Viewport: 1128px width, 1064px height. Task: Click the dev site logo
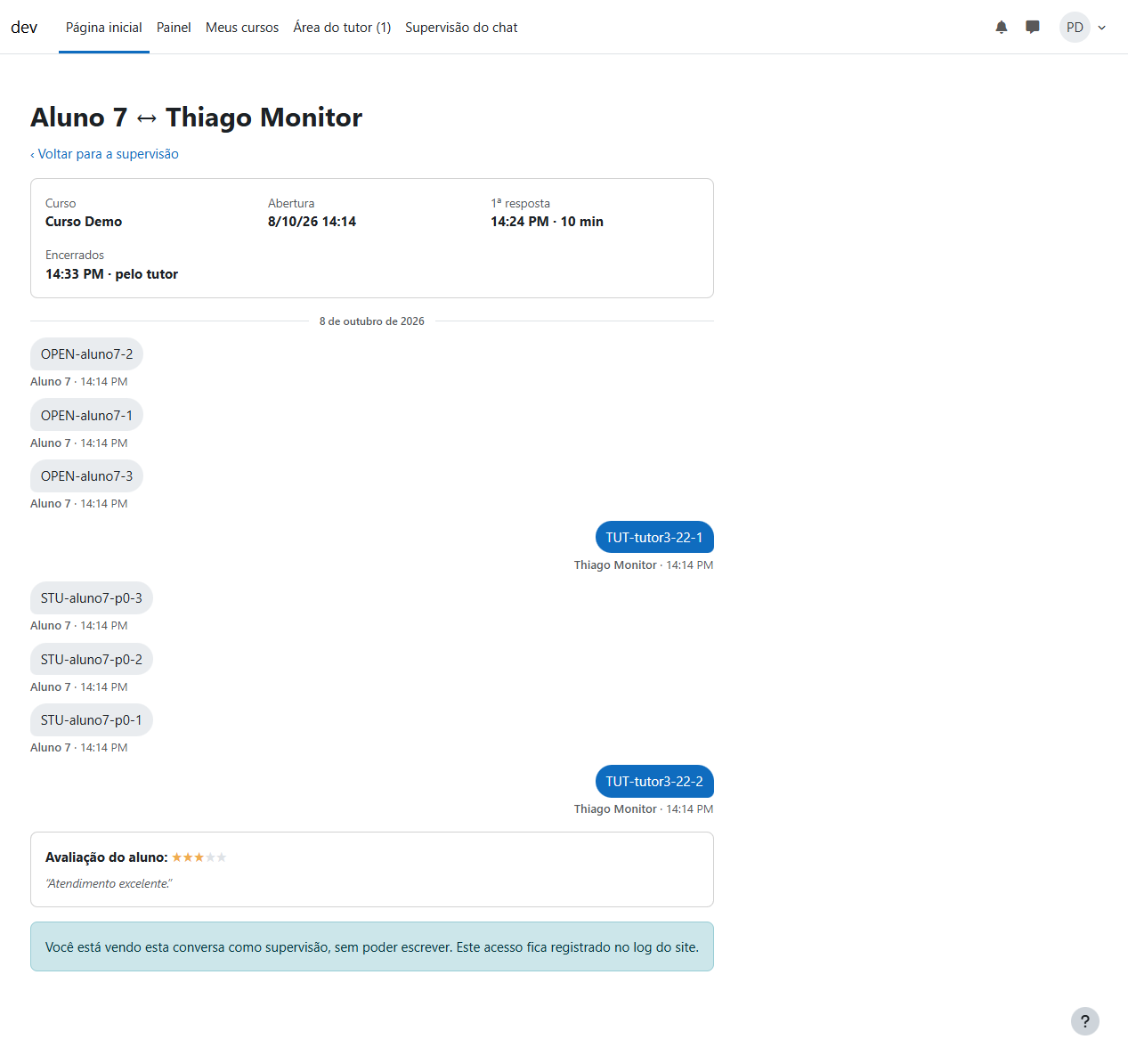coord(24,28)
